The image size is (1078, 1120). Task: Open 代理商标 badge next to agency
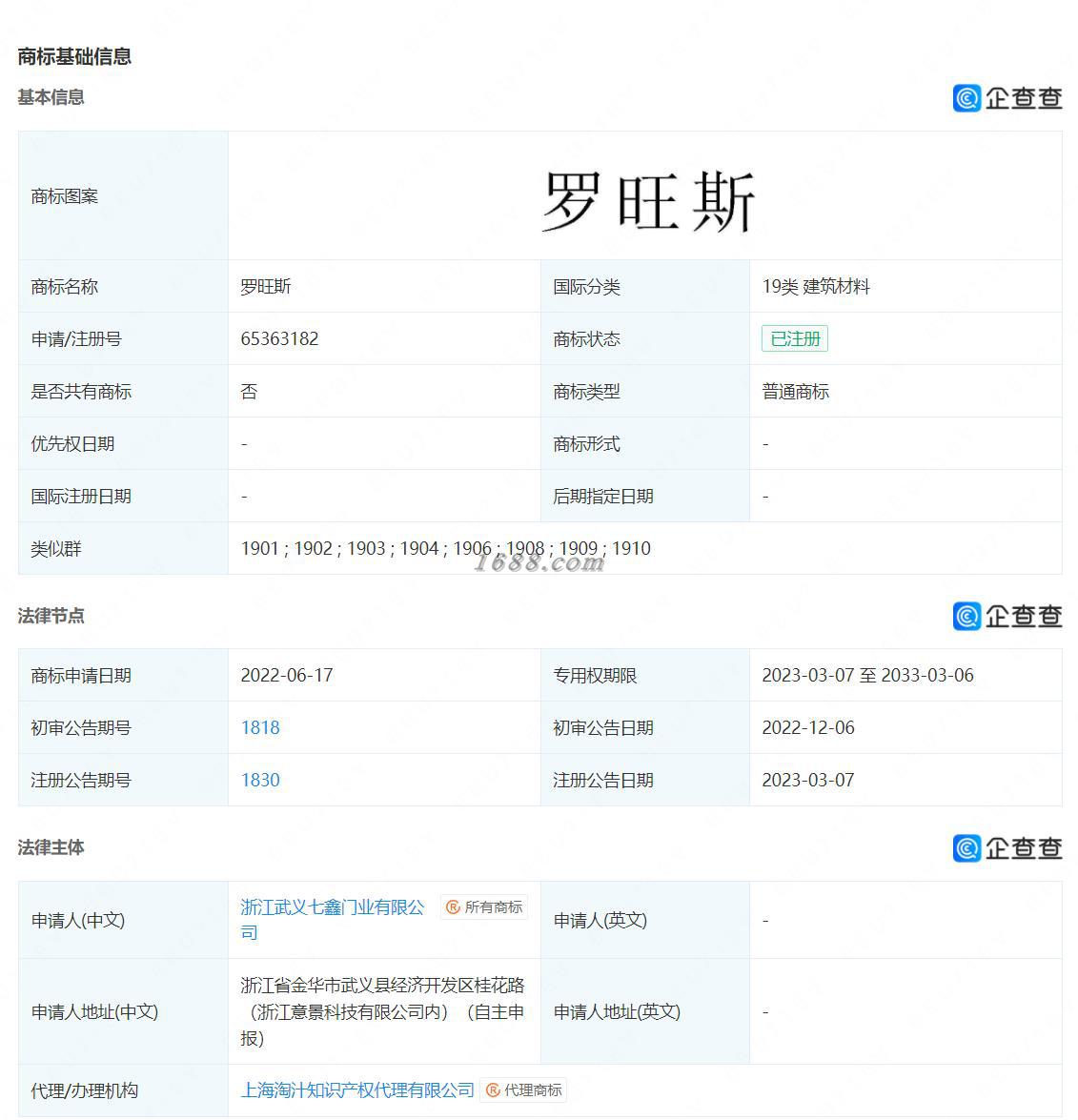pos(523,1090)
